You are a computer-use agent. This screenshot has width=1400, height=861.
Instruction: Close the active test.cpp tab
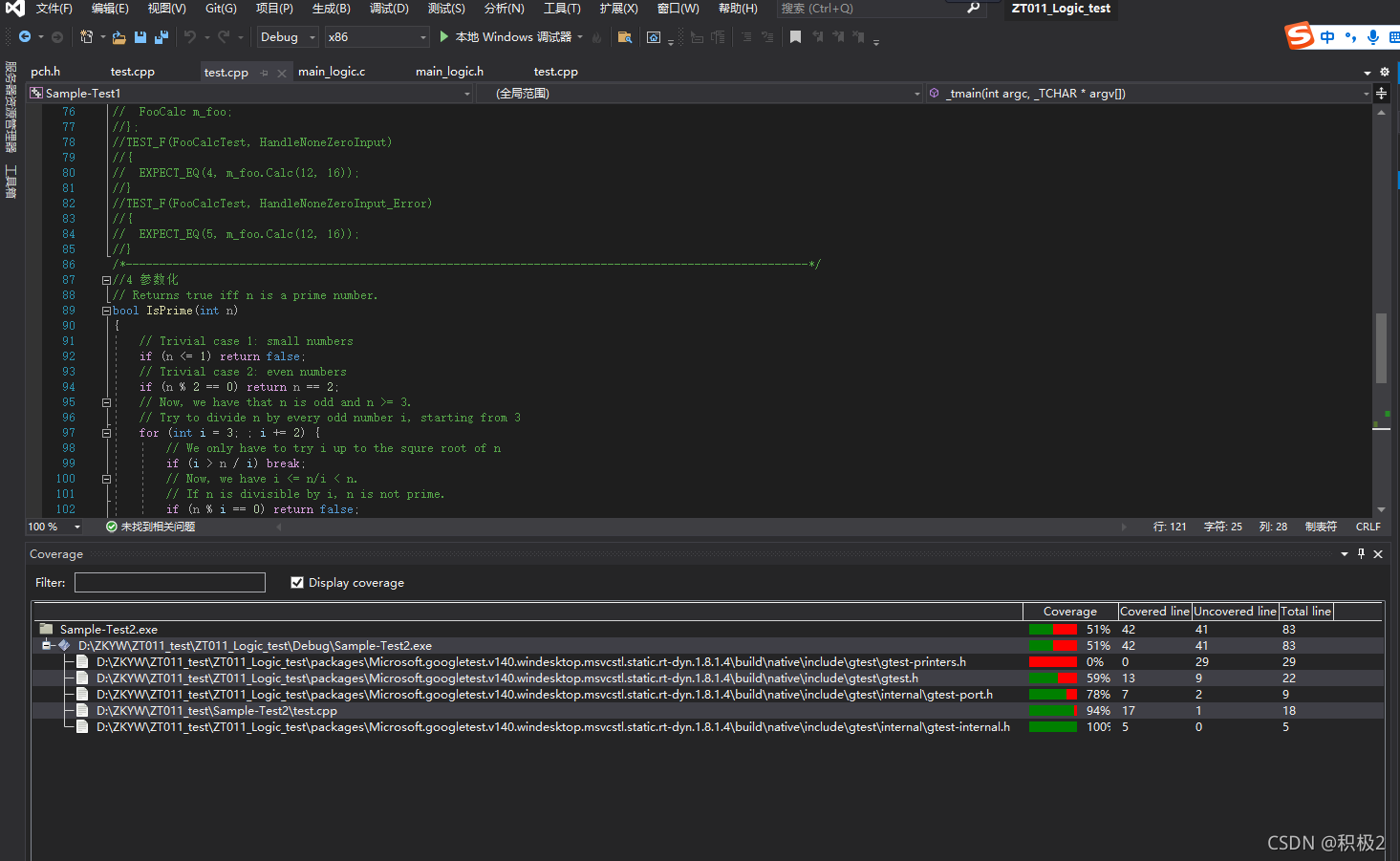point(282,72)
